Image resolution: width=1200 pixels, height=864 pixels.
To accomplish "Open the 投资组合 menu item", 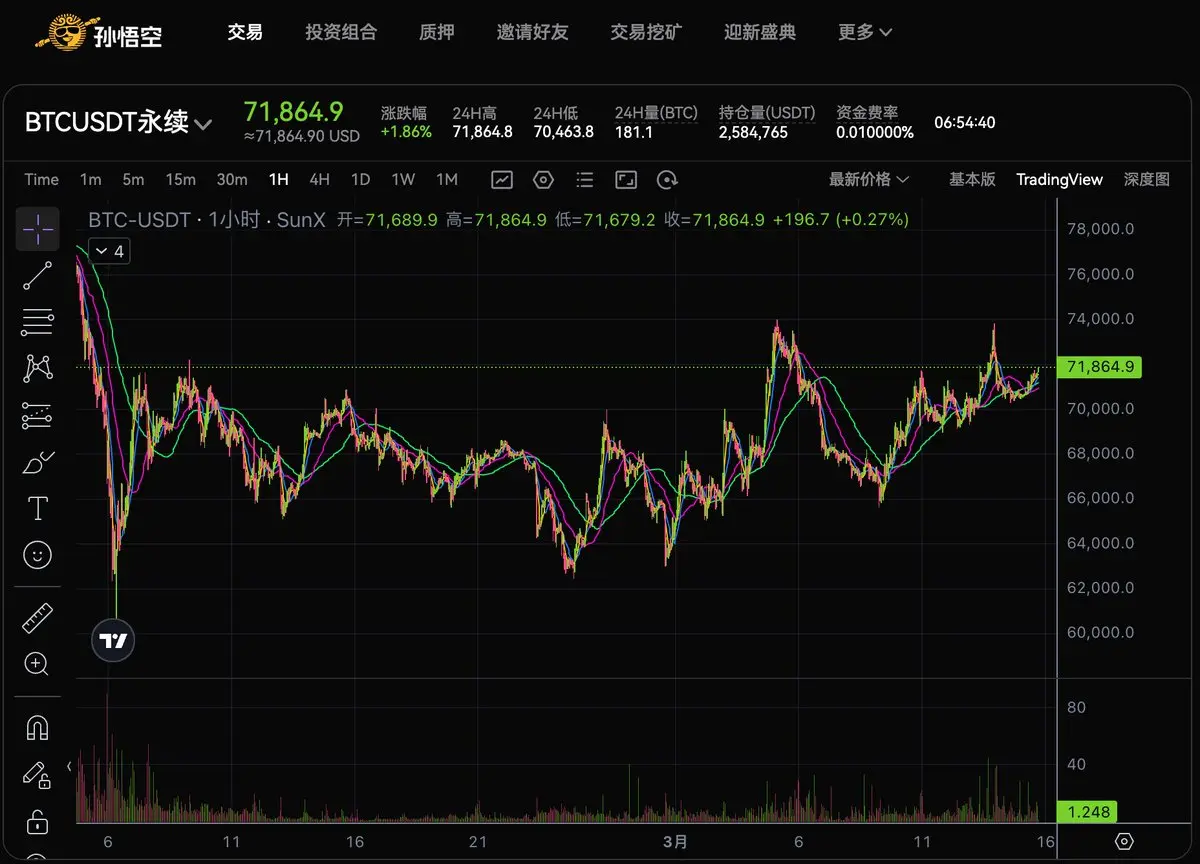I will 341,32.
